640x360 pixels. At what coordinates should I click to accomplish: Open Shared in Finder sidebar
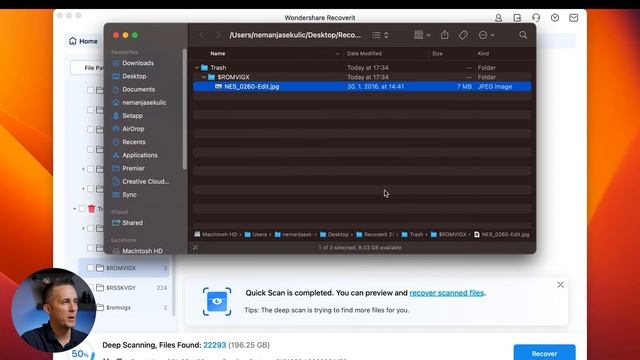[127, 223]
